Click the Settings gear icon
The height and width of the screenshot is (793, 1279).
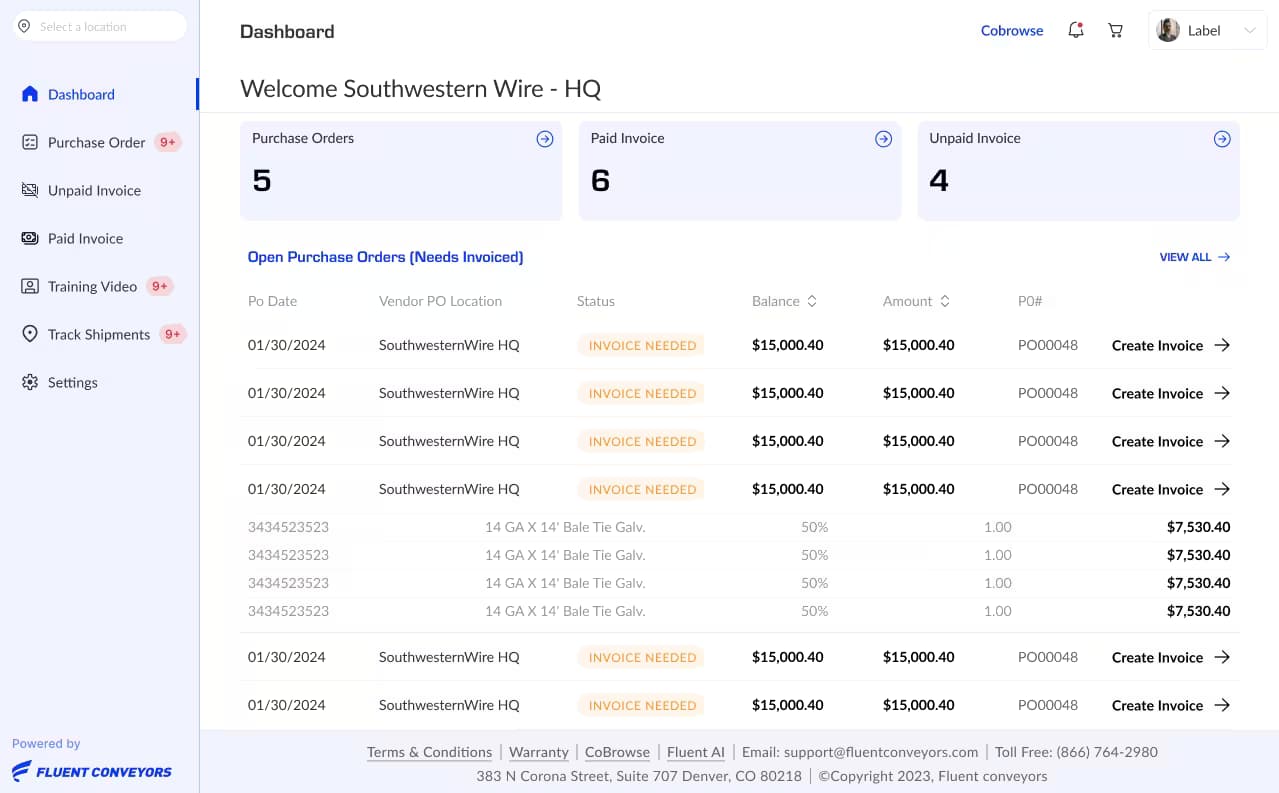[x=30, y=382]
